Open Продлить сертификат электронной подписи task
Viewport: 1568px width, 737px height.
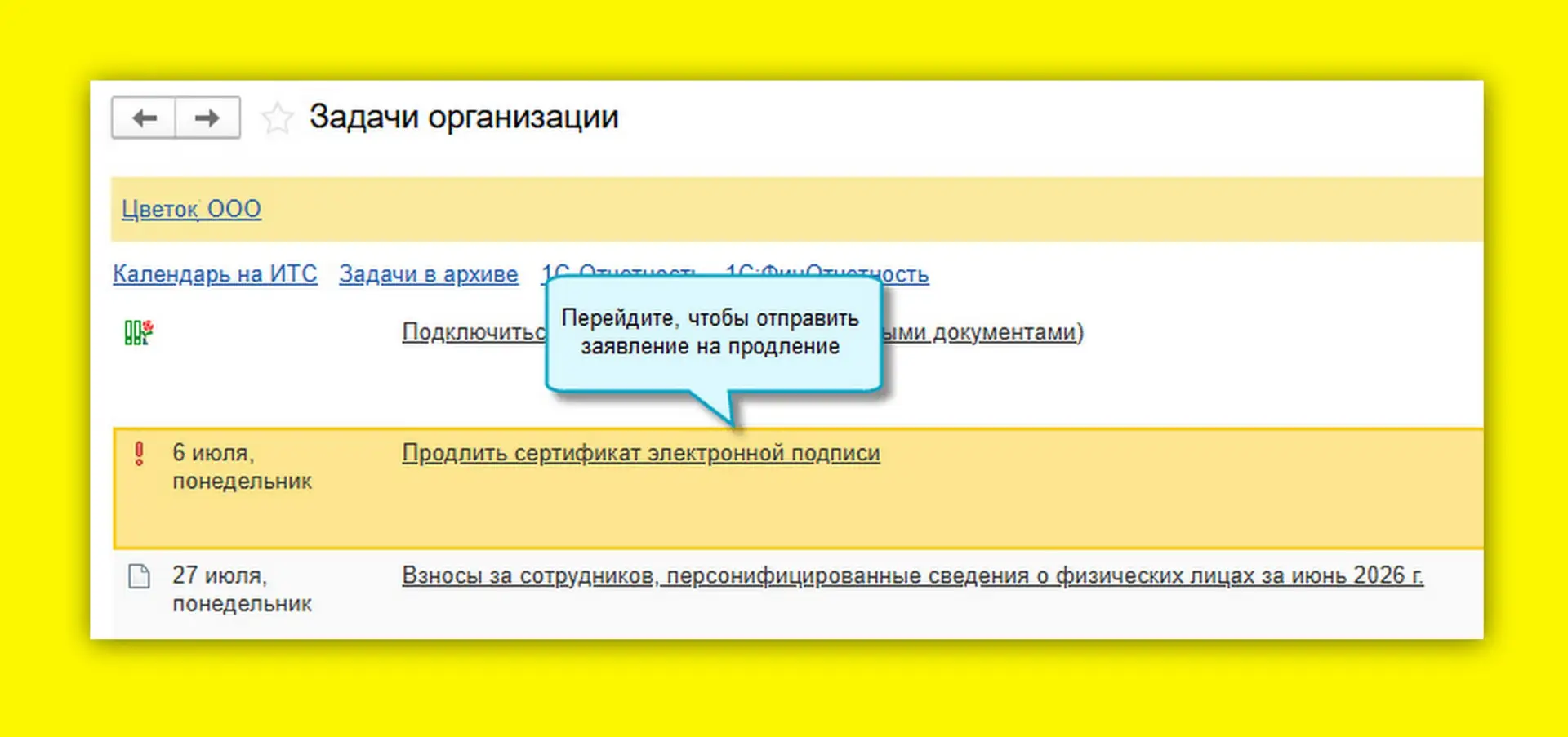[x=641, y=453]
